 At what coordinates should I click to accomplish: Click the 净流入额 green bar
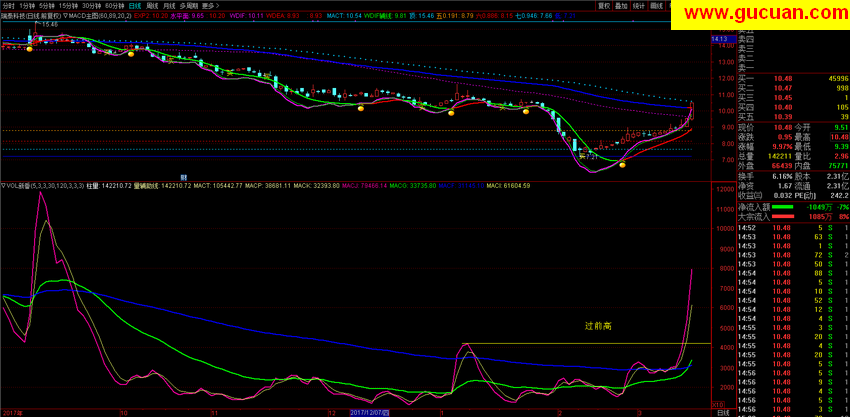point(782,207)
